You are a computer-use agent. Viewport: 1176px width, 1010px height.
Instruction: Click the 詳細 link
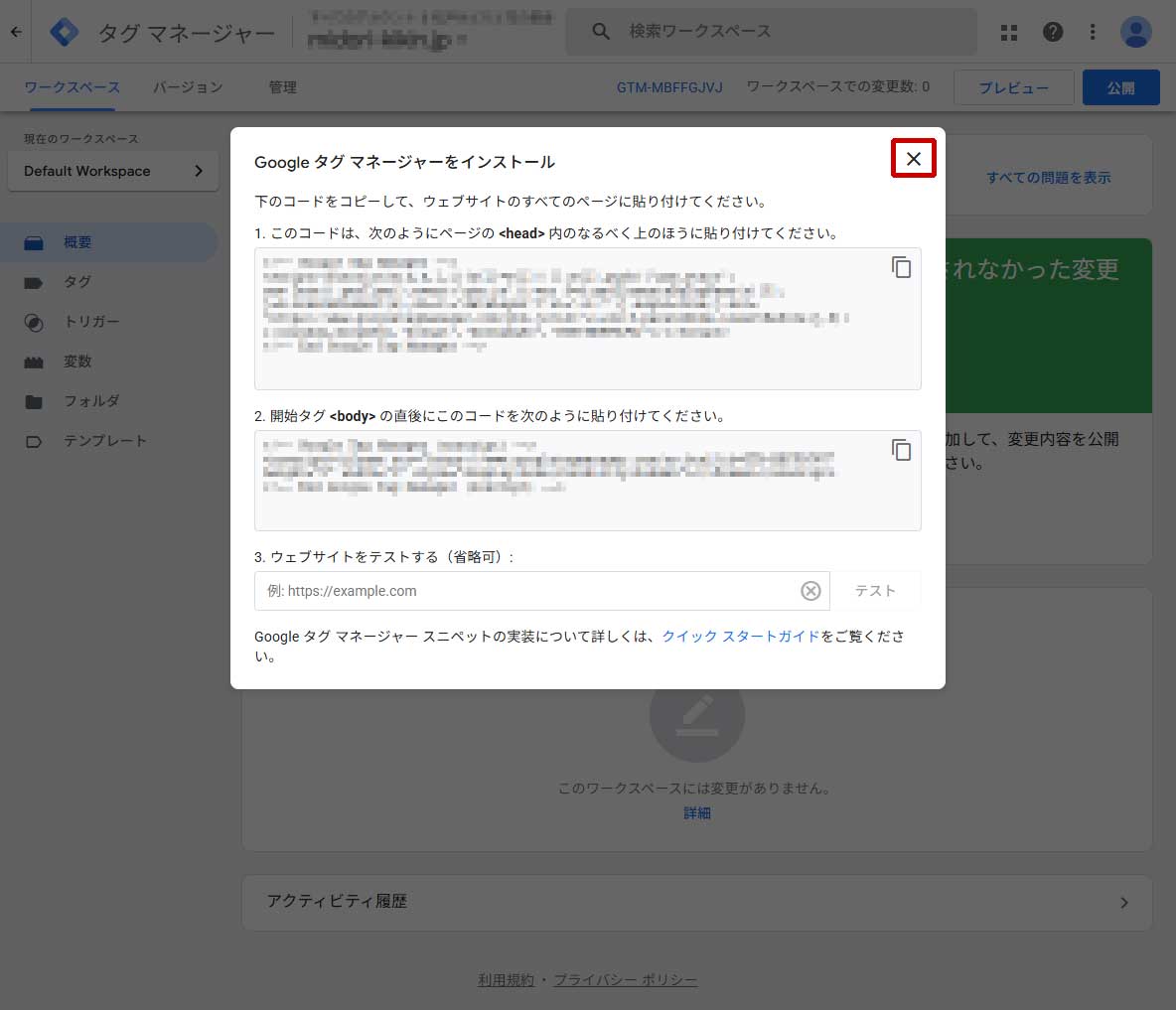point(696,812)
